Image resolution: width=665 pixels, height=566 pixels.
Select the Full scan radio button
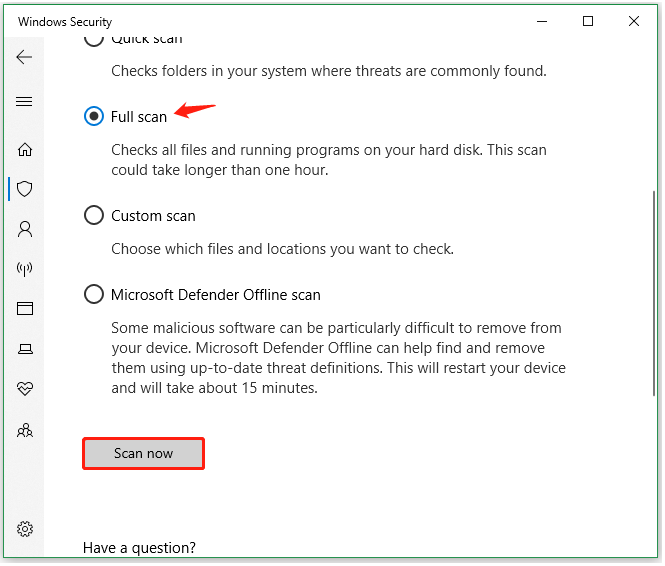point(94,117)
